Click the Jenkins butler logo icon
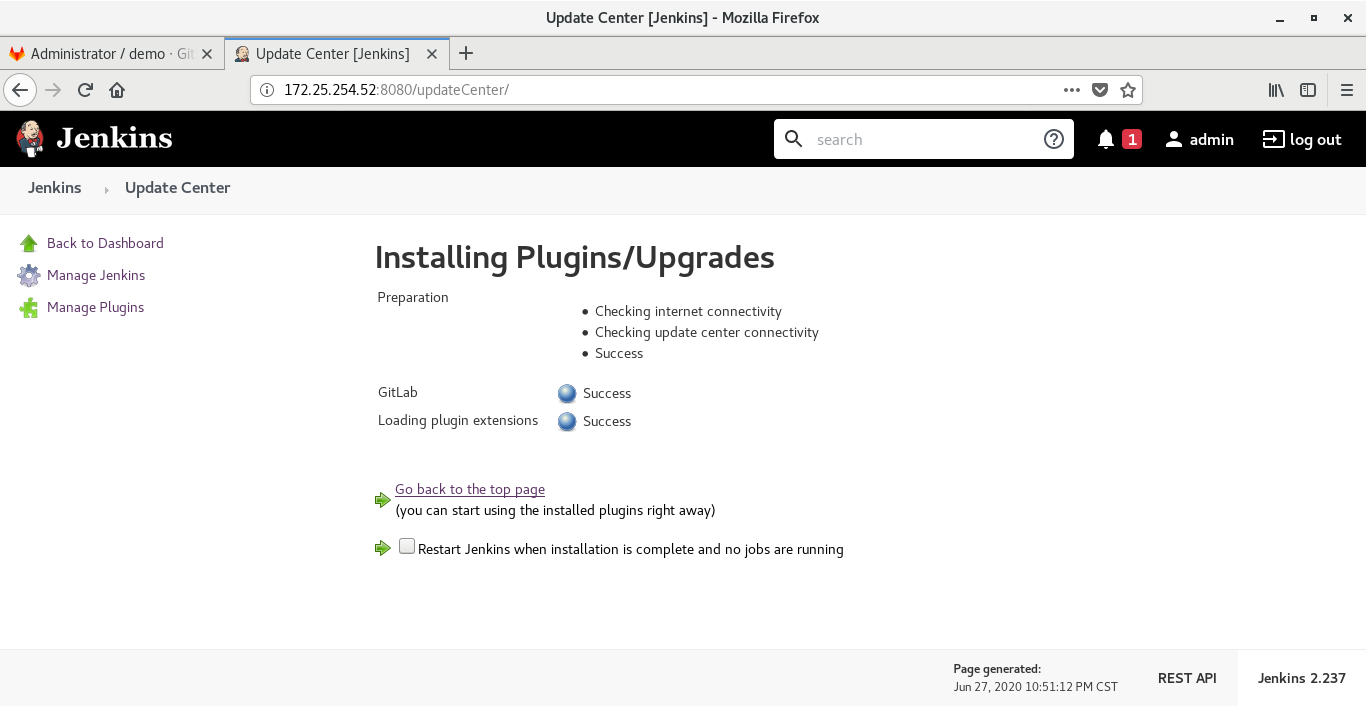This screenshot has height=706, width=1366. coord(30,139)
